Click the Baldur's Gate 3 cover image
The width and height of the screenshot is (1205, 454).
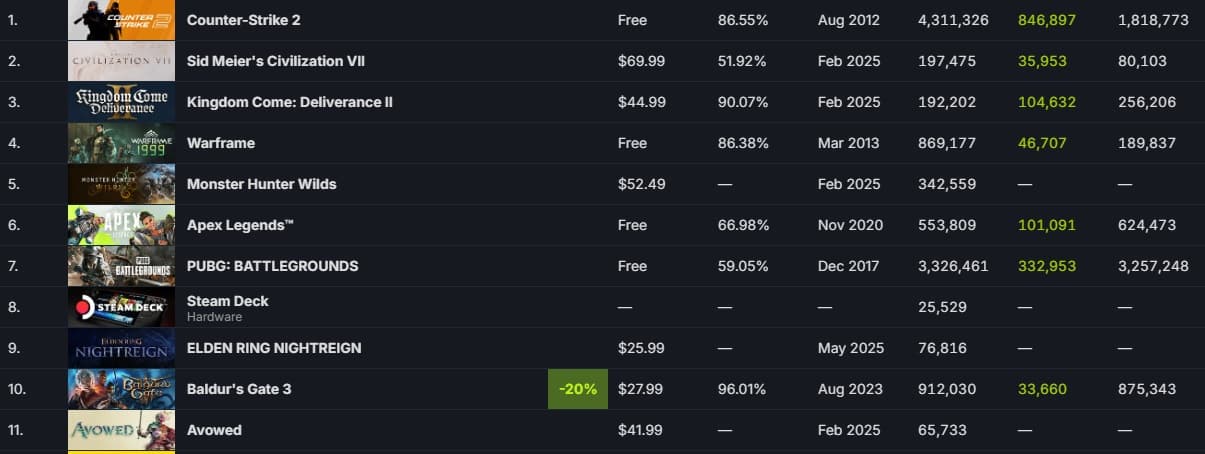tap(121, 389)
